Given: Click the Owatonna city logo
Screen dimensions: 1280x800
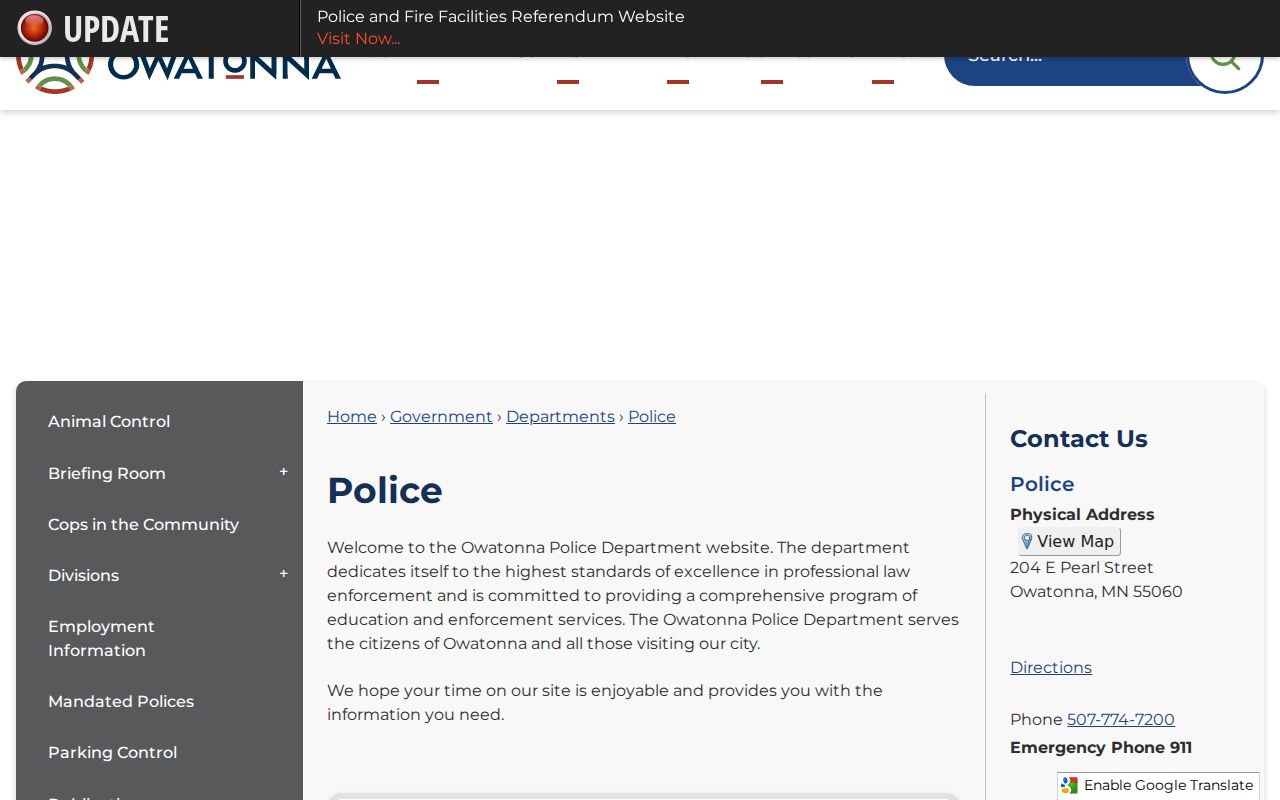Looking at the screenshot, I should (178, 75).
